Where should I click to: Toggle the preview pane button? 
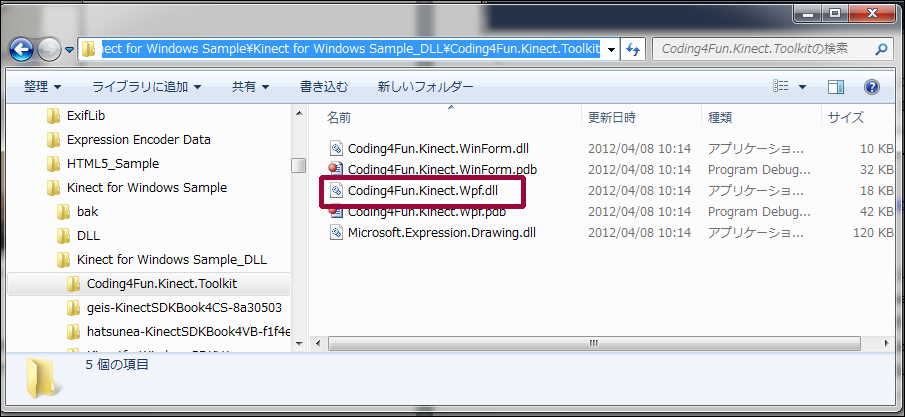pyautogui.click(x=836, y=87)
